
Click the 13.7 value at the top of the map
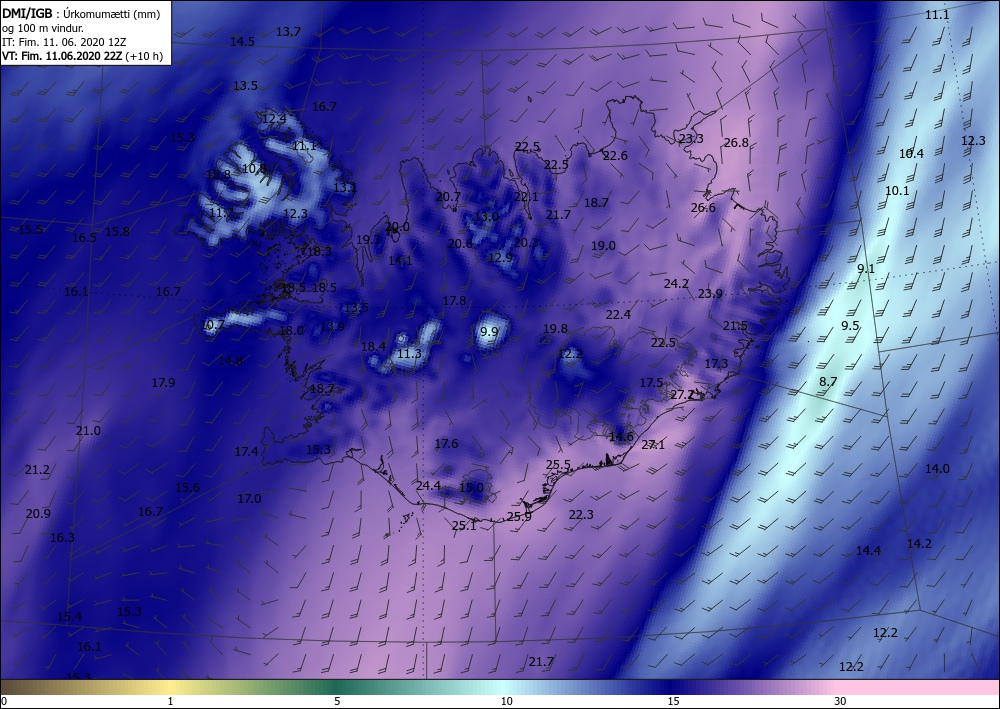[288, 31]
